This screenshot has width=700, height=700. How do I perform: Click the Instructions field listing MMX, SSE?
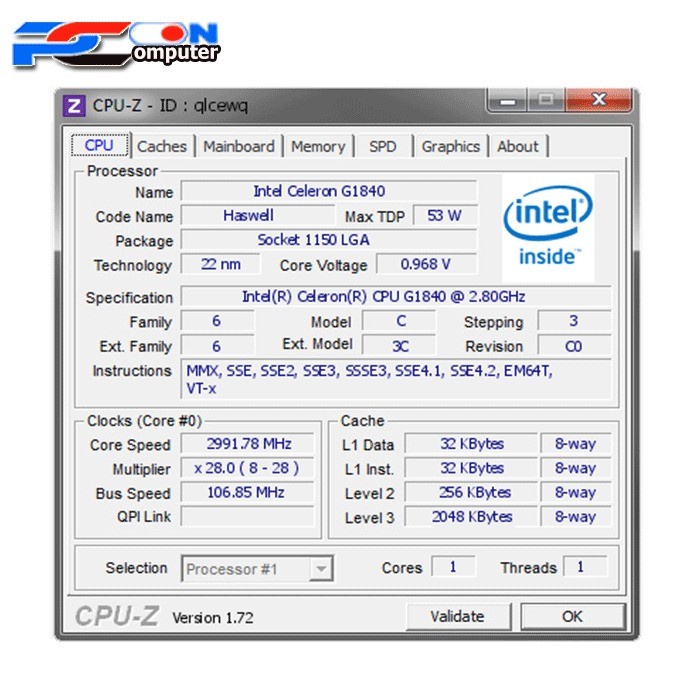[x=396, y=379]
